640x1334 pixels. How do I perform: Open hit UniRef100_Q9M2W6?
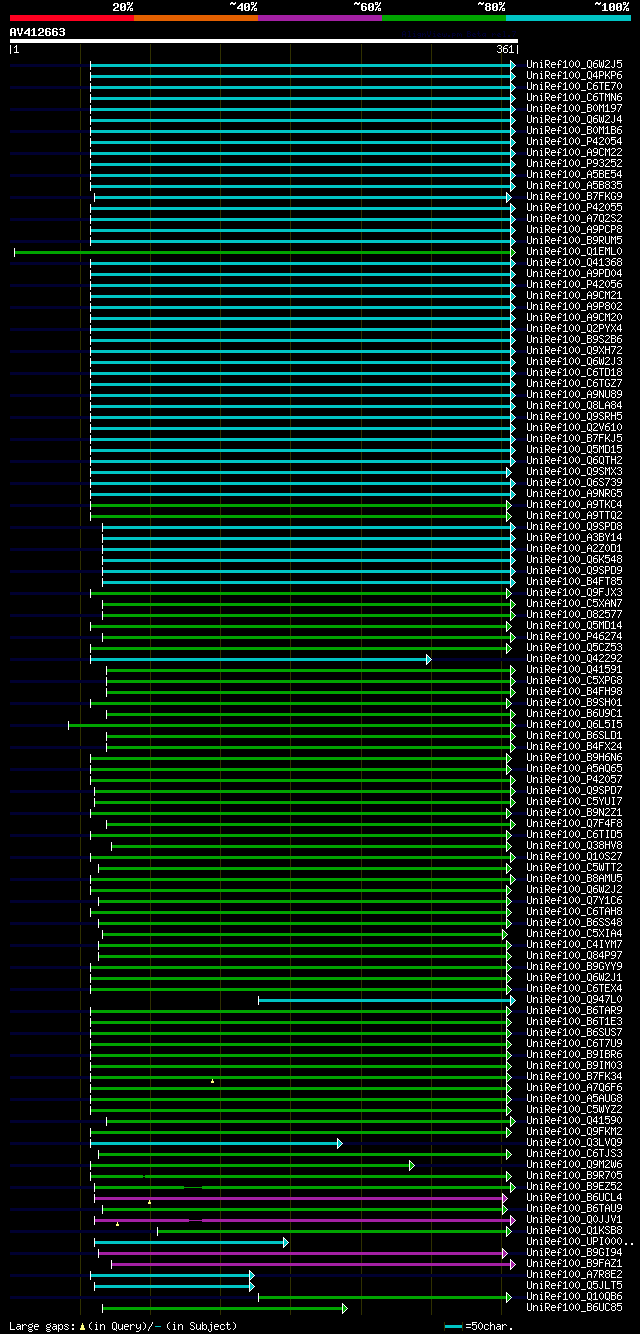(575, 1165)
